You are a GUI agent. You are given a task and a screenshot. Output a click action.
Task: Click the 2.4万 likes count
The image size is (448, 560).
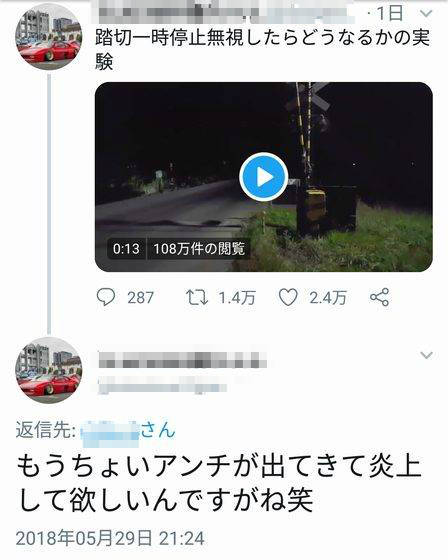point(328,298)
